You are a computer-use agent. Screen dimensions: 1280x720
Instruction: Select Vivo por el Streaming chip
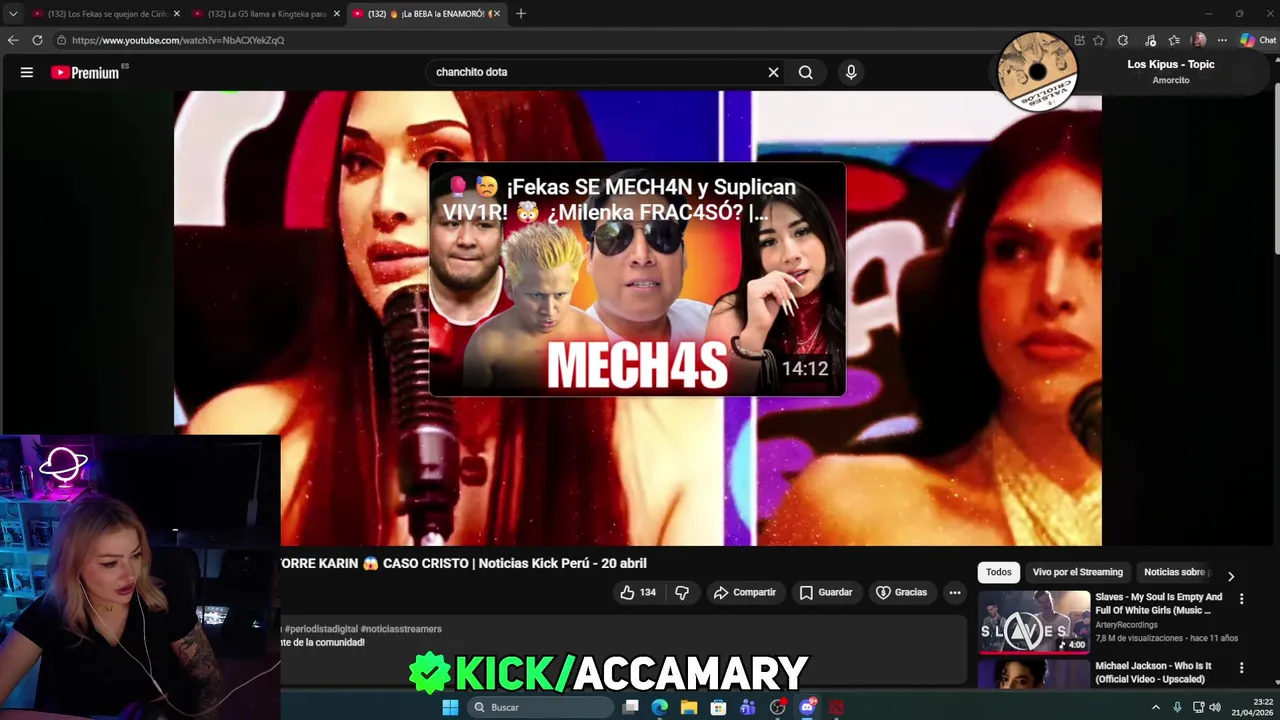click(1077, 572)
